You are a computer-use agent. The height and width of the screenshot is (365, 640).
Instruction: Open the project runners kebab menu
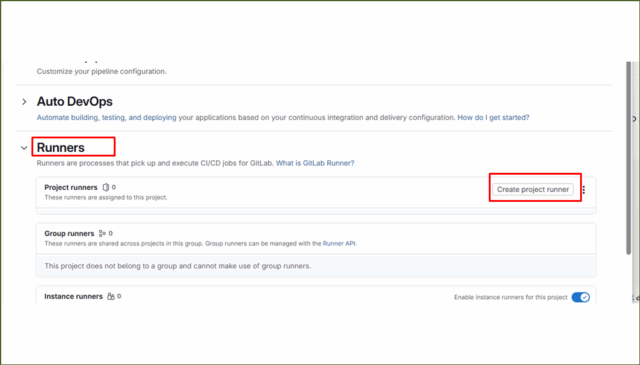point(584,190)
